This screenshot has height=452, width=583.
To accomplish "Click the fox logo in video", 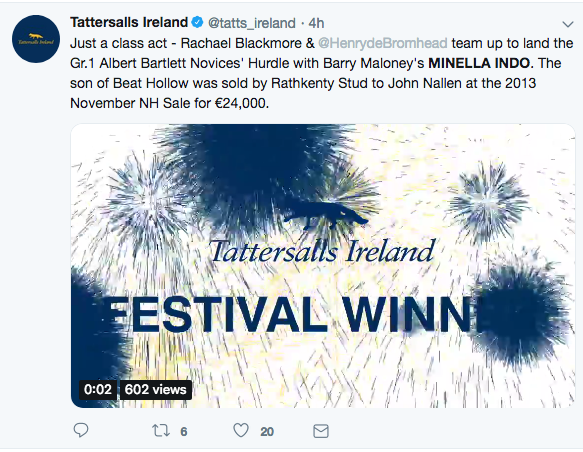I will [x=326, y=215].
